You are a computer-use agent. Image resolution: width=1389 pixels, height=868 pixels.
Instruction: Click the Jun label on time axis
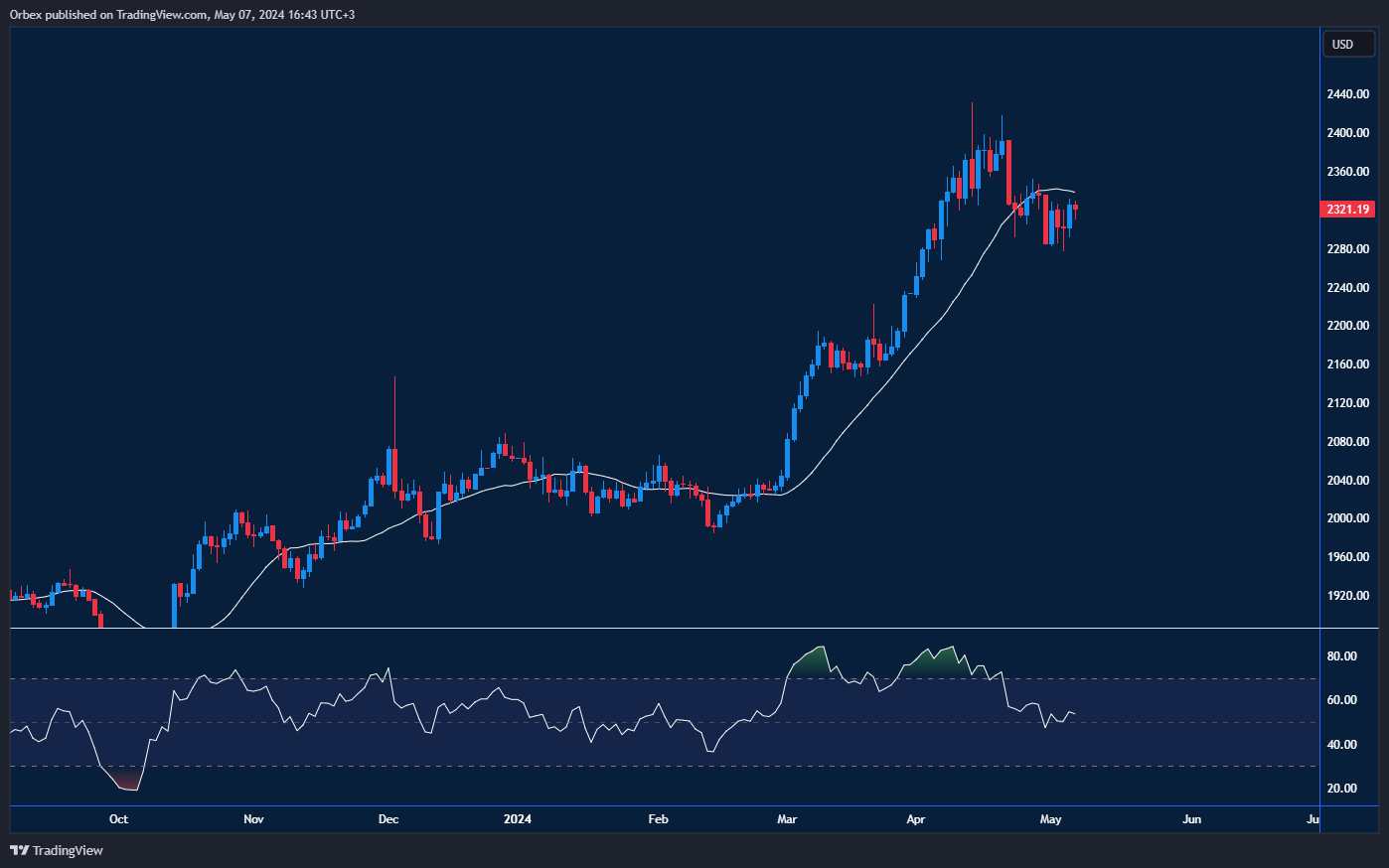coord(1191,819)
